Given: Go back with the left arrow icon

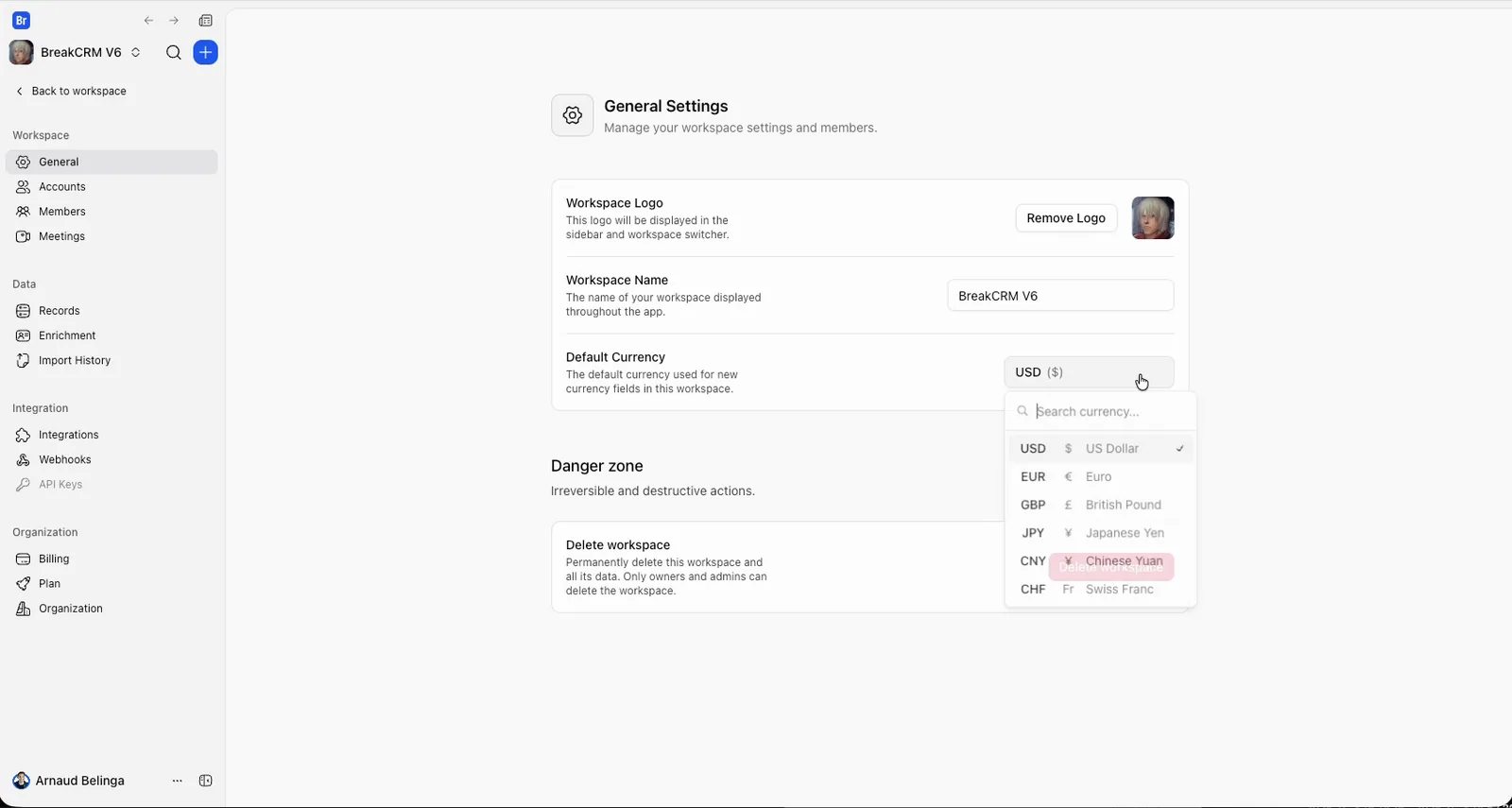Looking at the screenshot, I should coord(148,21).
